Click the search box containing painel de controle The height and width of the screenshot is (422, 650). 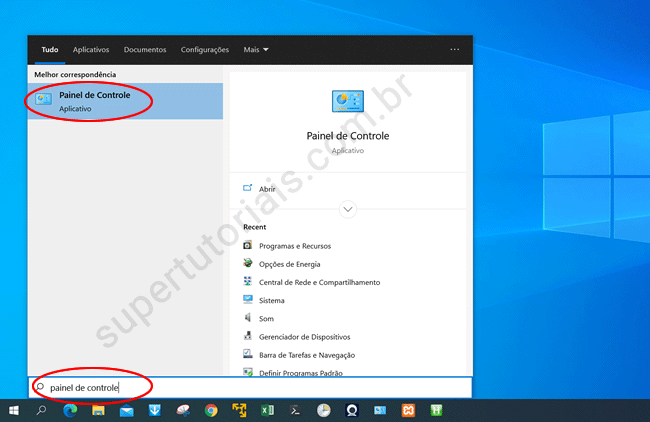coord(250,387)
